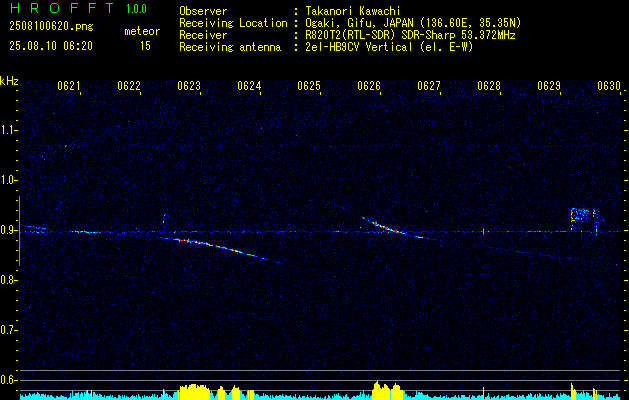Click the Receiver field label

click(x=203, y=35)
